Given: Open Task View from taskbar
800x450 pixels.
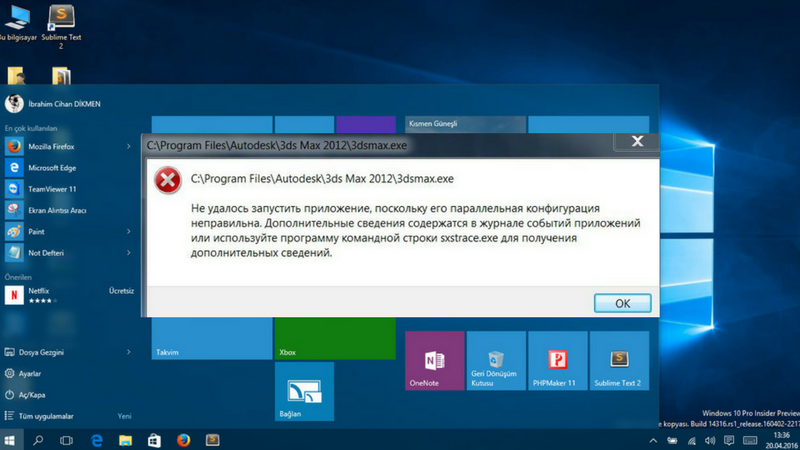Looking at the screenshot, I should tap(66, 440).
